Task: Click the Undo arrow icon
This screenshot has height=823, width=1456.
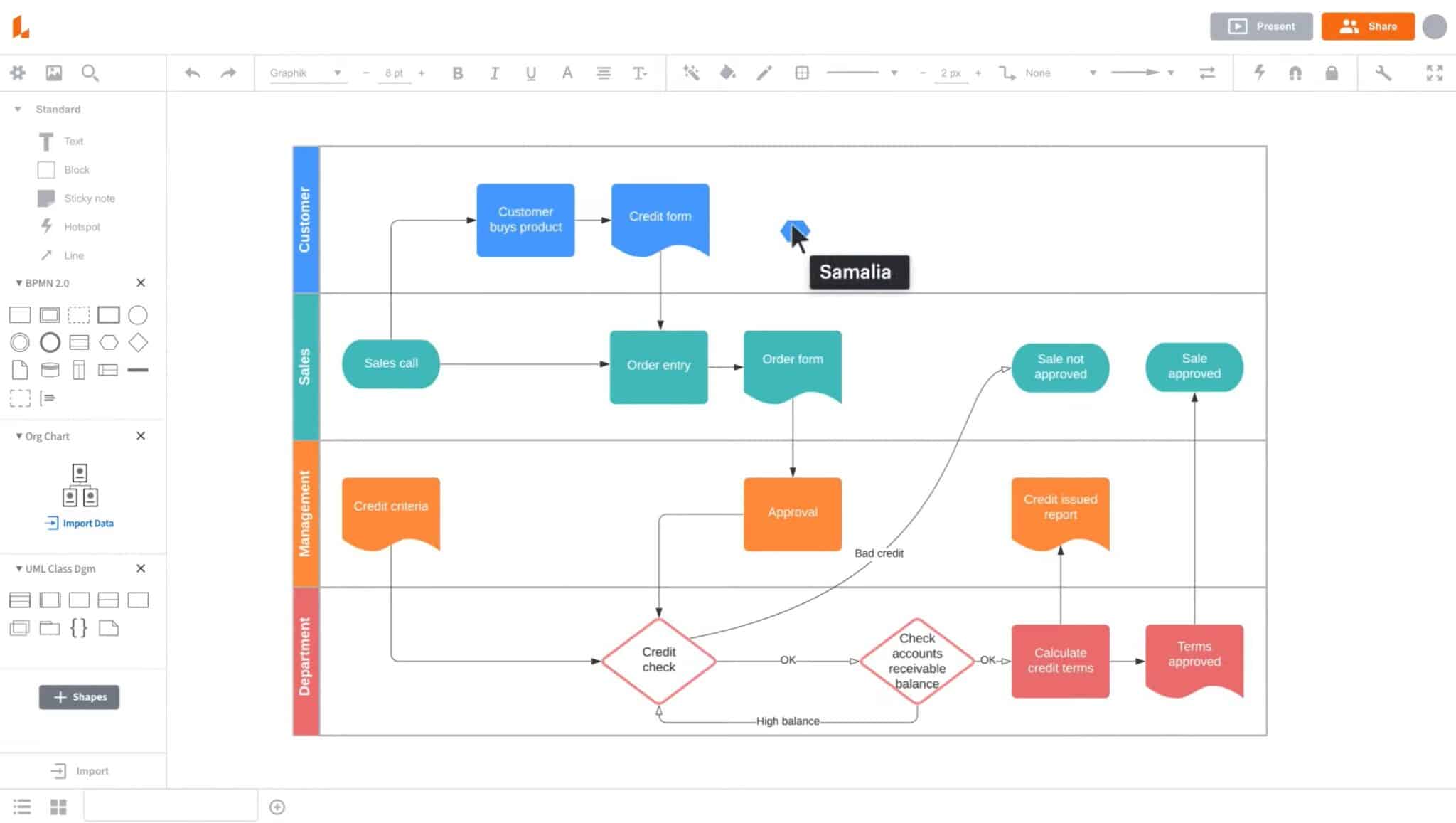Action: (x=191, y=73)
